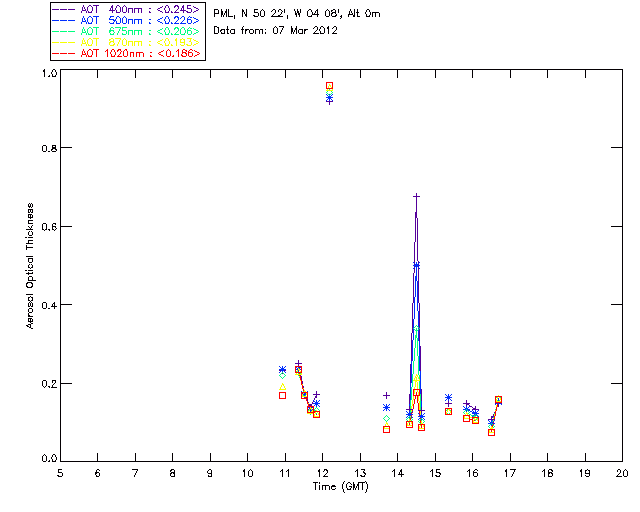640x512 pixels.
Task: Click the lowest red square near time 16.5
Action: [491, 432]
